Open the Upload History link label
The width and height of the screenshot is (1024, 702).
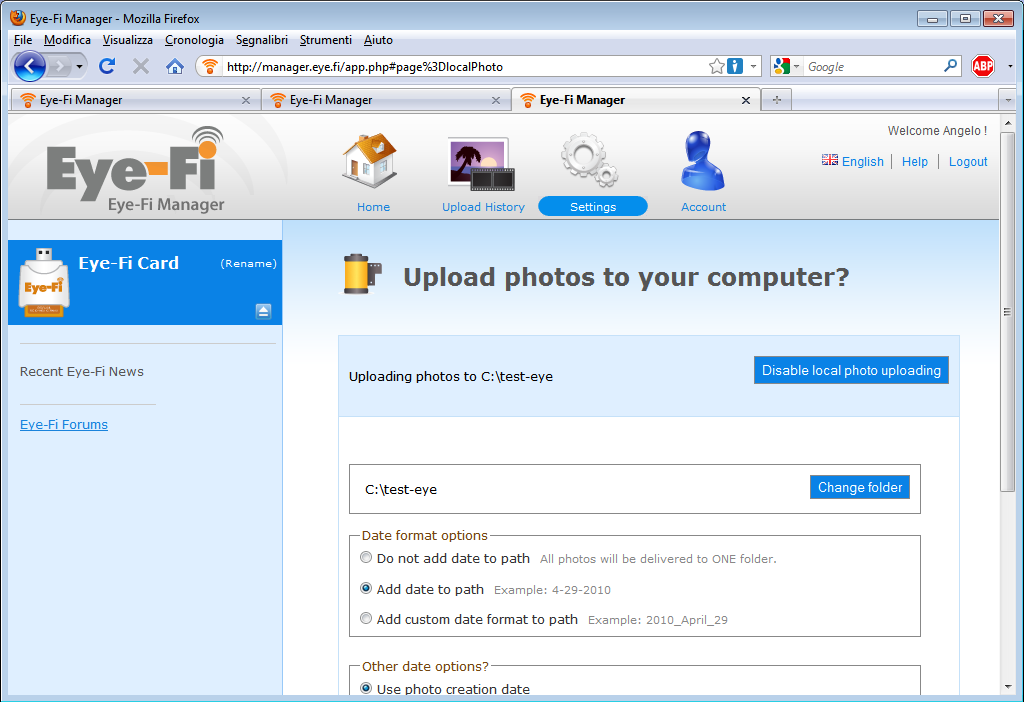[x=483, y=207]
